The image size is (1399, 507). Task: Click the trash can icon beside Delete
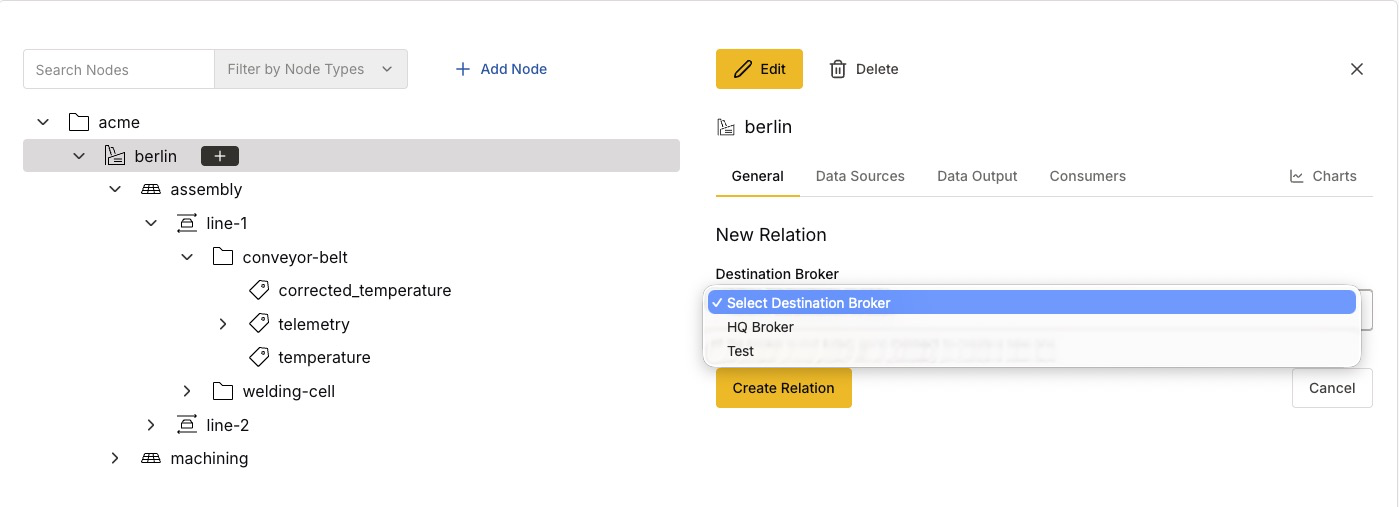pos(838,69)
